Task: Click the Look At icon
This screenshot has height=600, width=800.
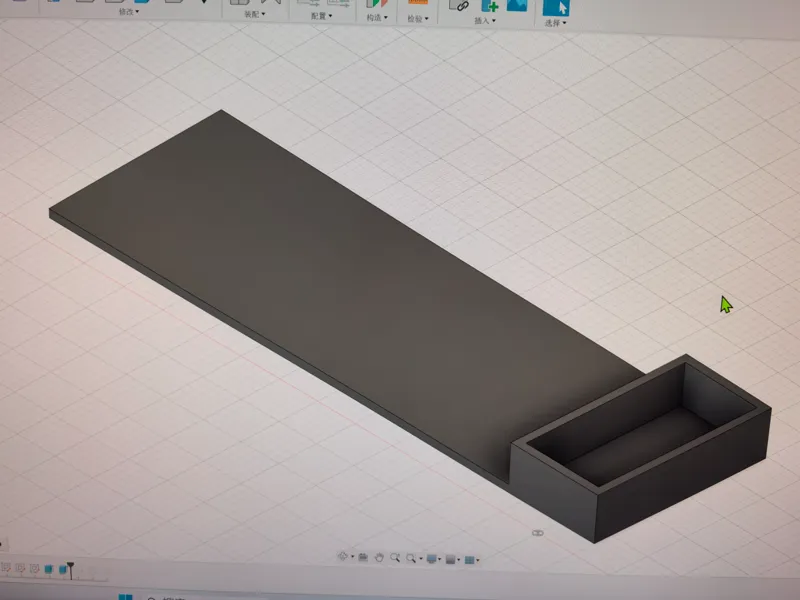Action: pyautogui.click(x=363, y=557)
